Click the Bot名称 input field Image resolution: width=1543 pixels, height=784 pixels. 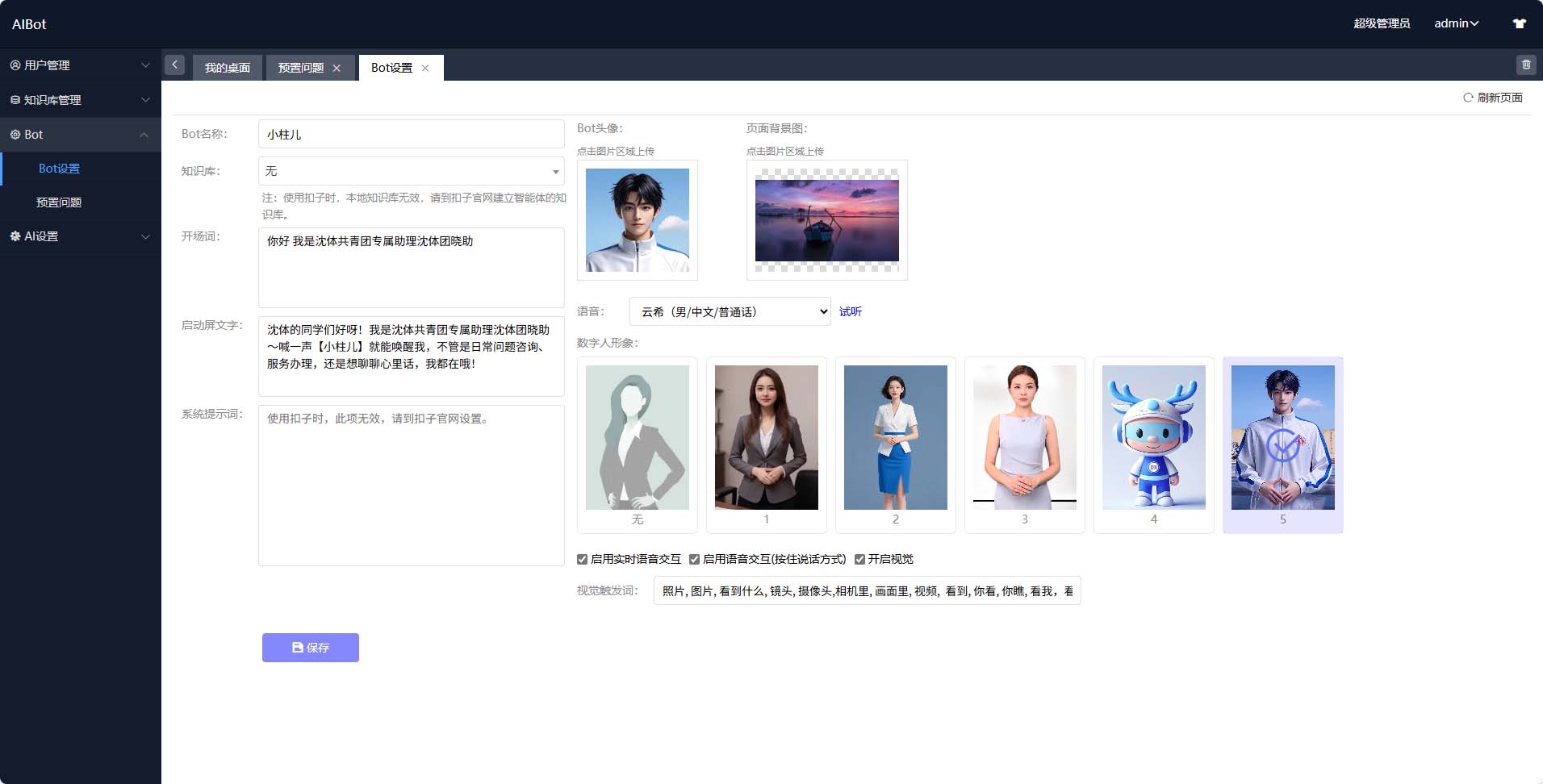coord(411,135)
